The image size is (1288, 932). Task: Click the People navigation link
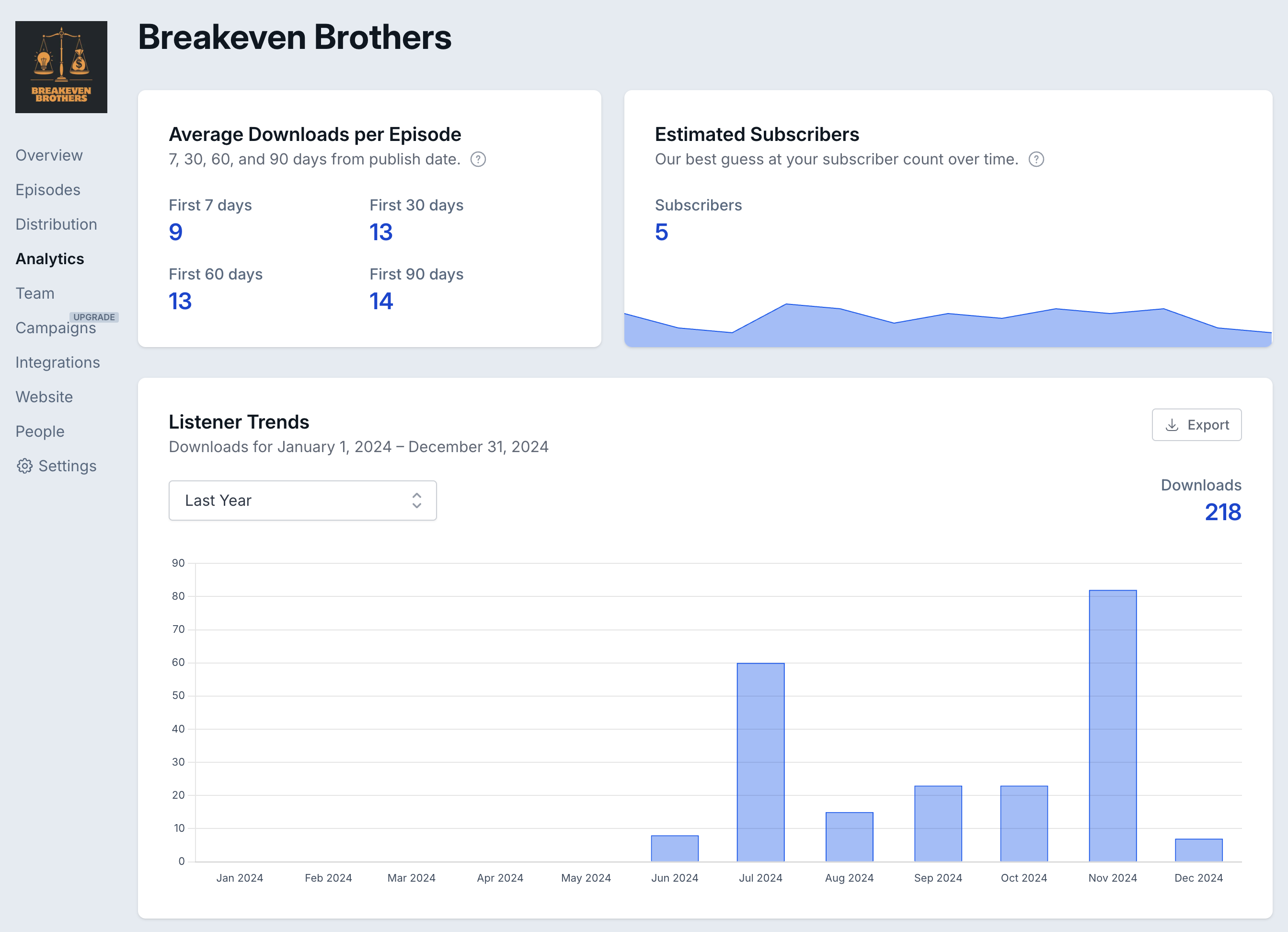point(40,431)
